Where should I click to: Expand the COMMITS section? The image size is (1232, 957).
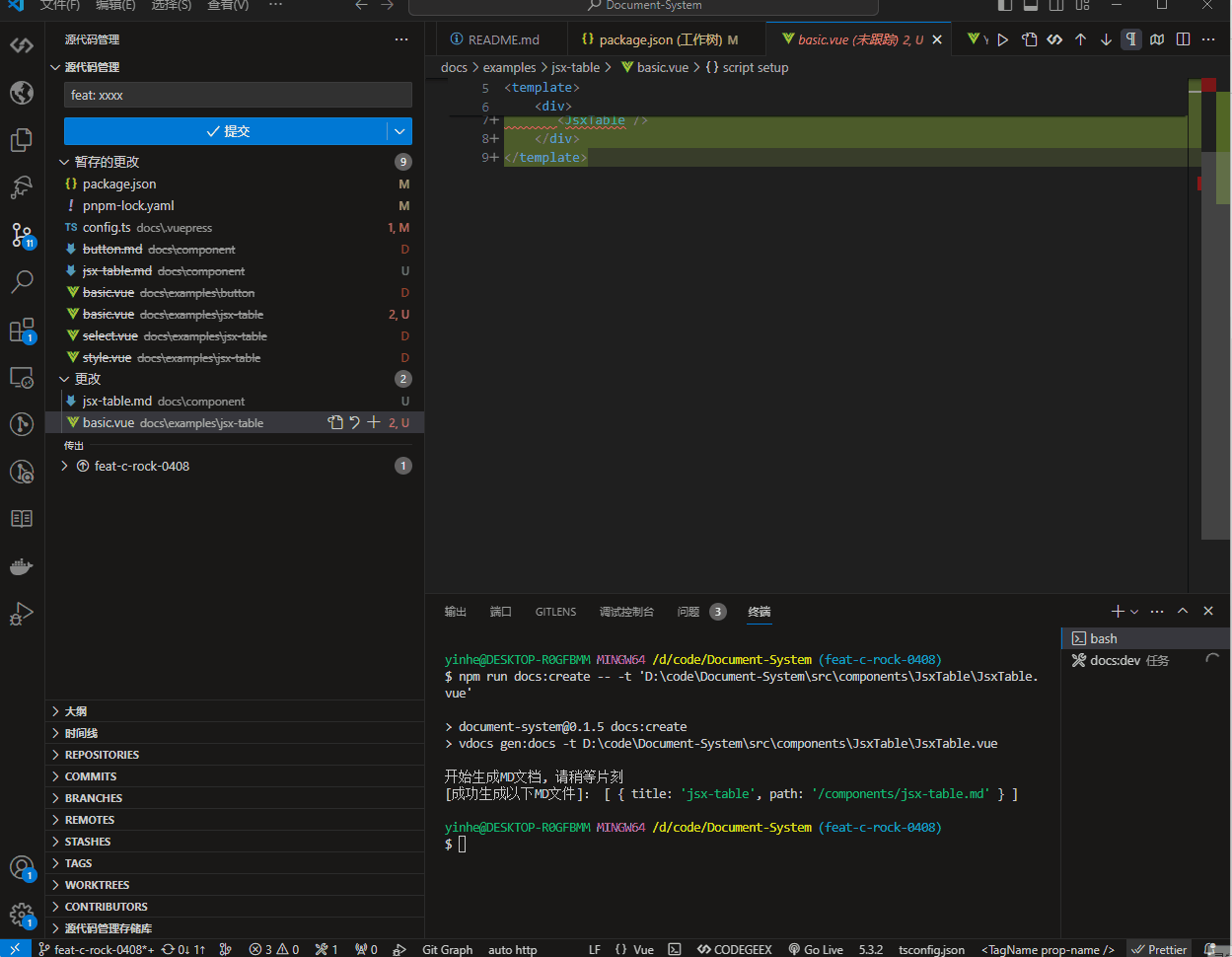[x=91, y=776]
